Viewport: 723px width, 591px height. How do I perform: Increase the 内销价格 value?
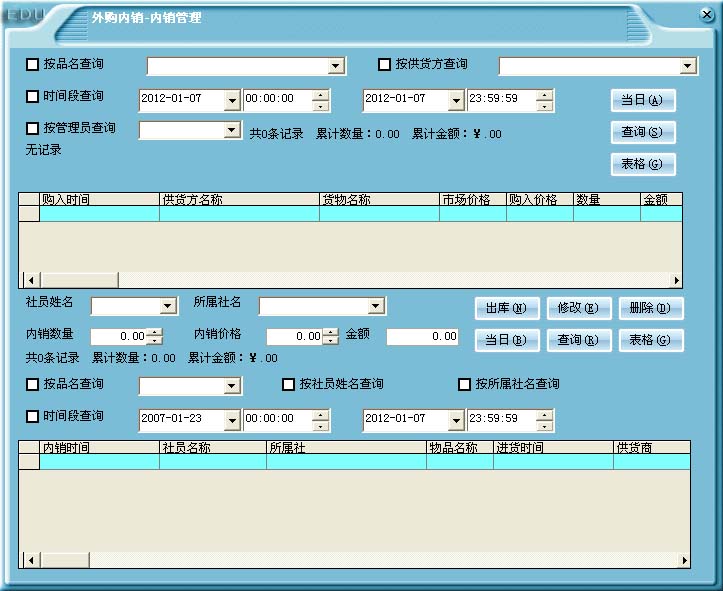(x=330, y=332)
